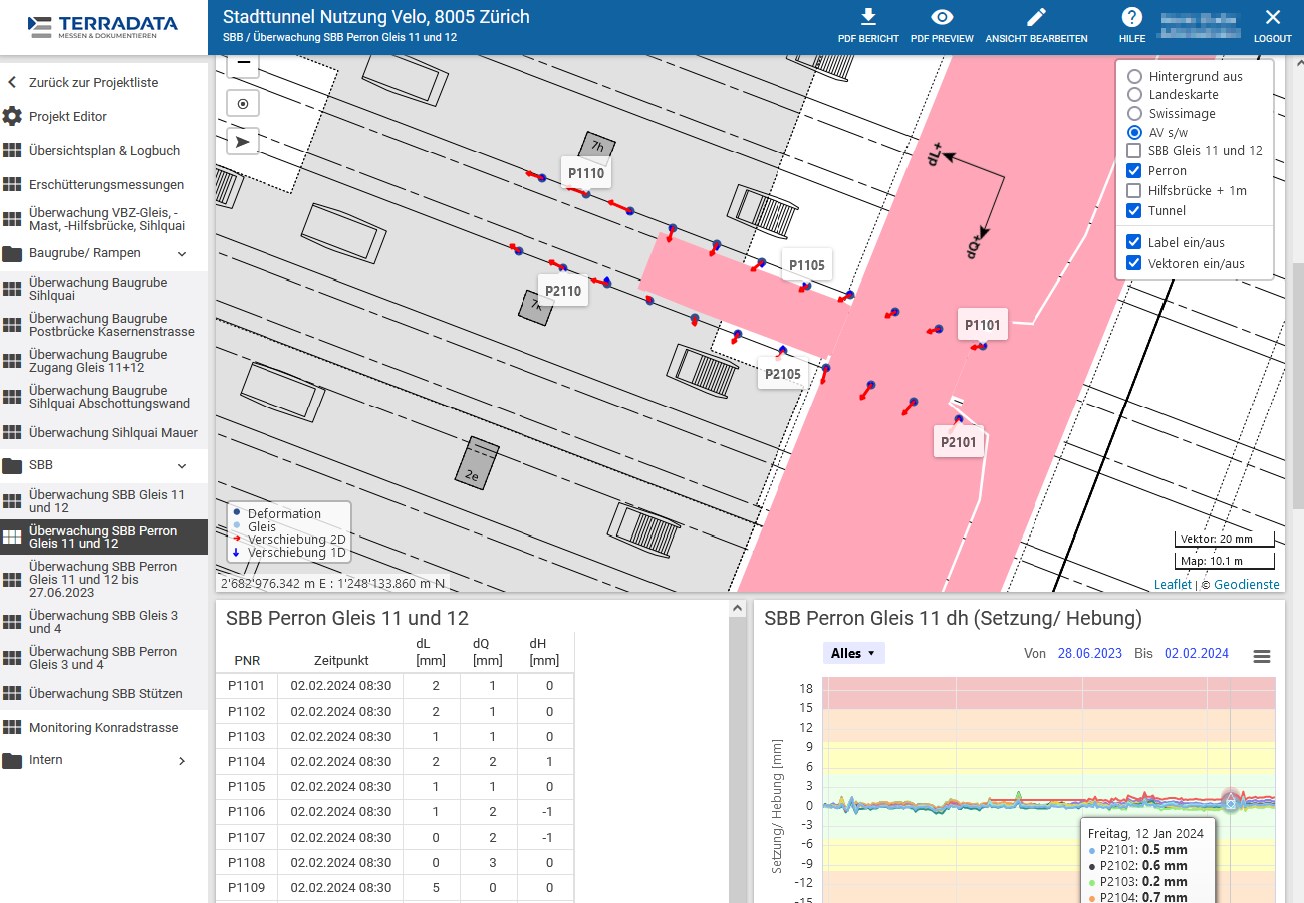Download the PDF Bericht report

(867, 18)
